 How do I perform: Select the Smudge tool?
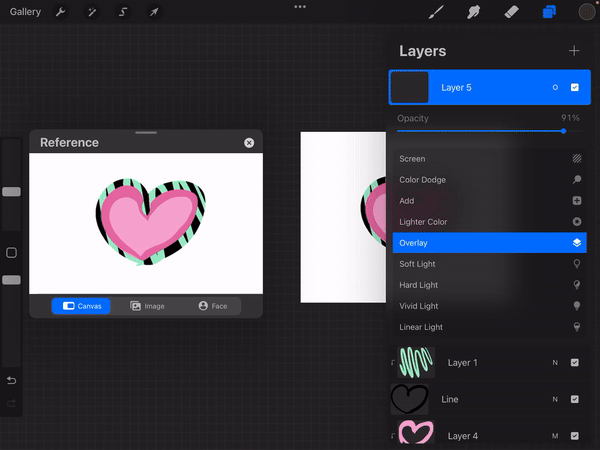tap(474, 12)
